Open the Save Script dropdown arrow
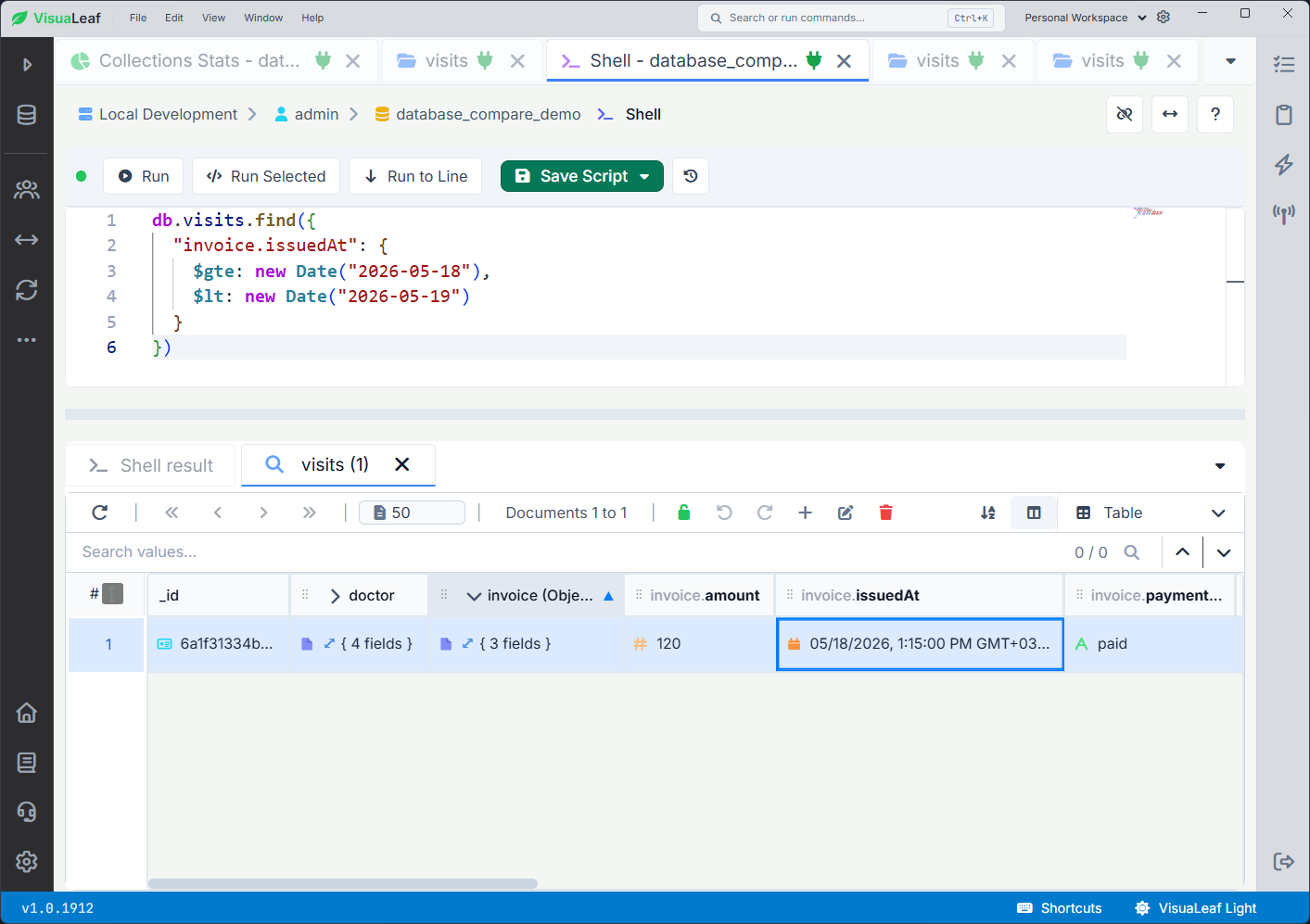This screenshot has width=1310, height=924. point(644,176)
